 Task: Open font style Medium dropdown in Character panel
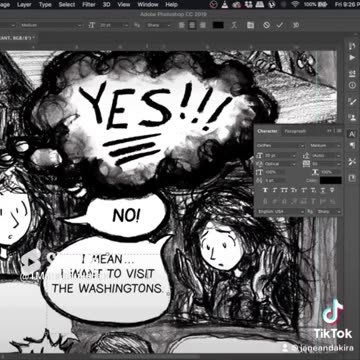(325, 146)
